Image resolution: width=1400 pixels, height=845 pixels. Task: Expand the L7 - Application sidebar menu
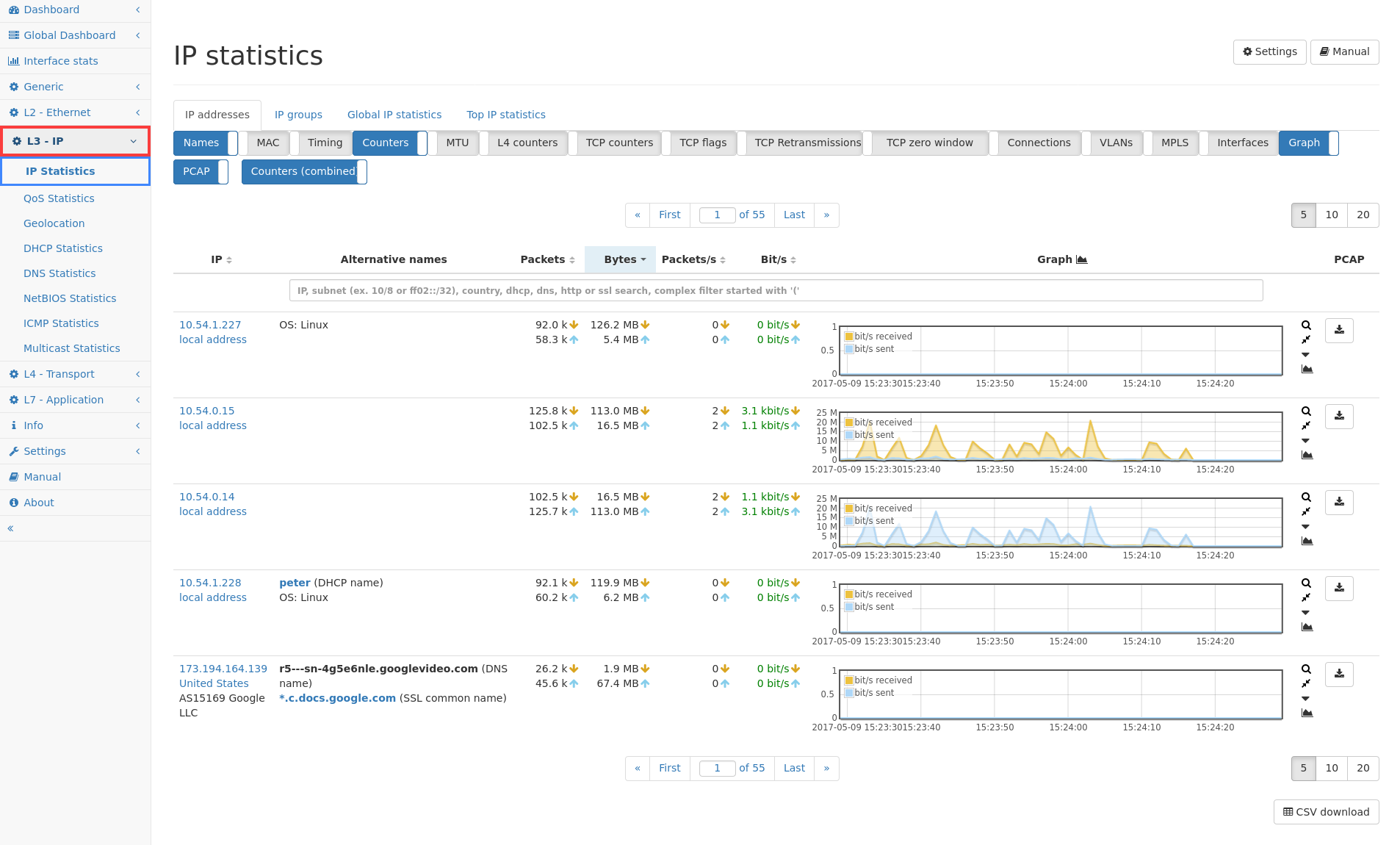coord(75,400)
